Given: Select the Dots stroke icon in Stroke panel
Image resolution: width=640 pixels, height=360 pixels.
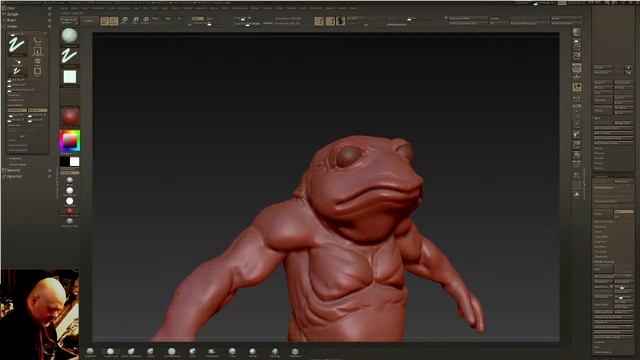Looking at the screenshot, I should [17, 62].
